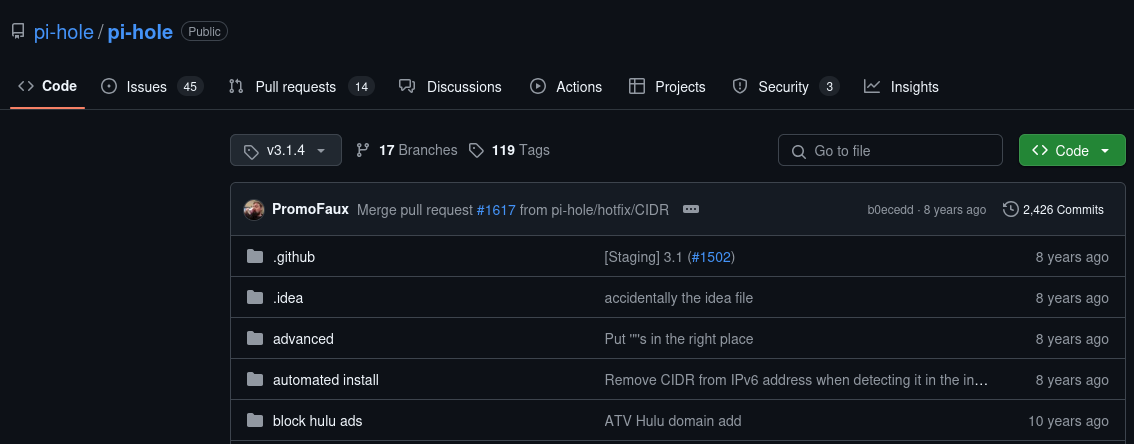This screenshot has height=444, width=1134.
Task: Open the v3.1.4 tag switcher dropdown
Action: coord(286,150)
